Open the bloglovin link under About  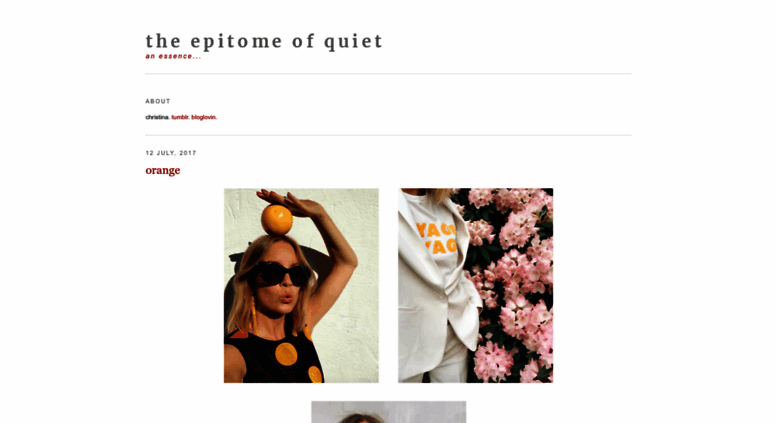pos(204,117)
